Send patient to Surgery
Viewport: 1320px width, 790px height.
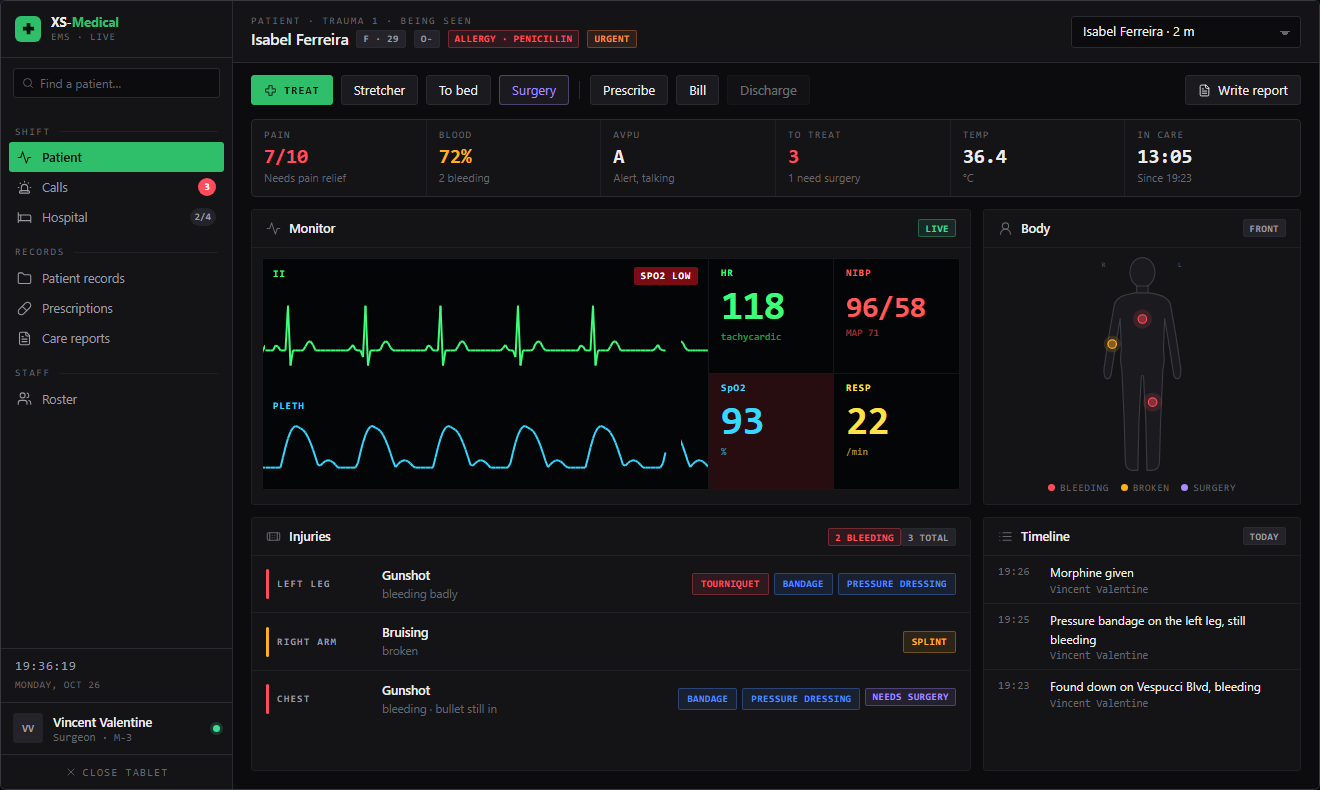coord(534,90)
